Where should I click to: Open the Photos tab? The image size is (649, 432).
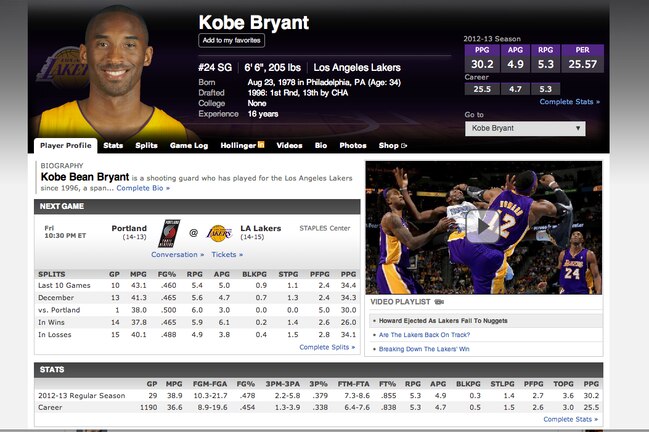coord(353,146)
